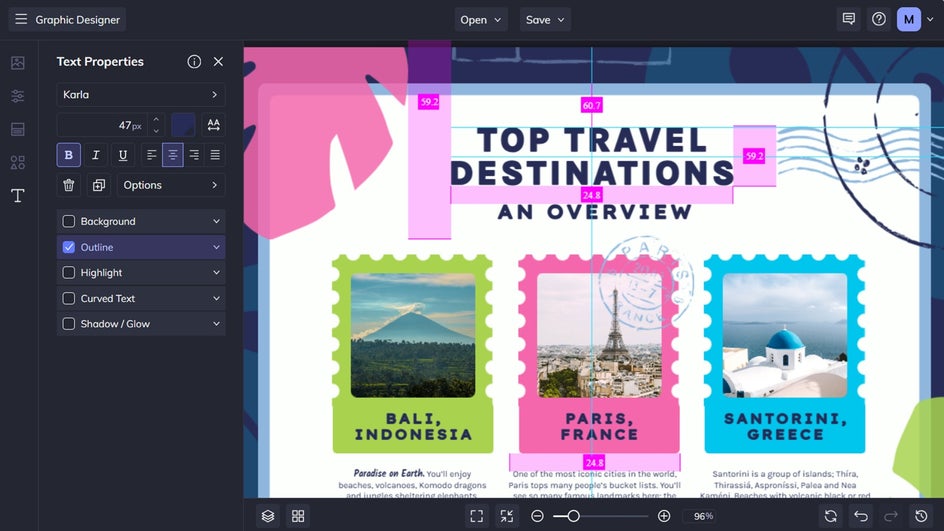This screenshot has width=944, height=531.
Task: Open the hamburger main menu
Action: [21, 19]
